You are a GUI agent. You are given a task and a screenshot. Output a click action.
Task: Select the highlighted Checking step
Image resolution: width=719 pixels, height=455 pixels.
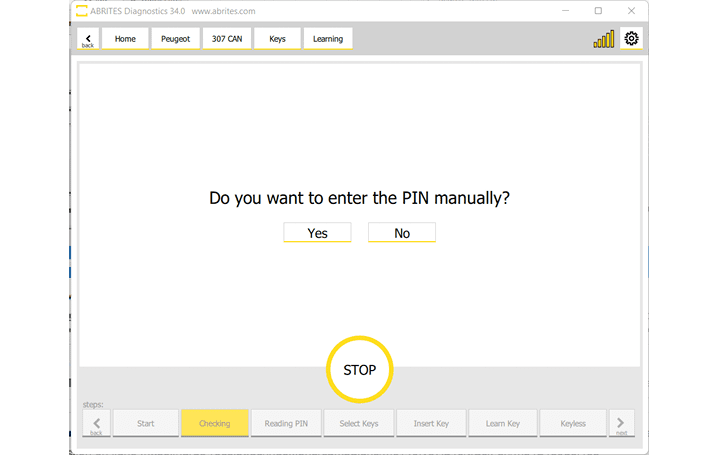click(x=214, y=423)
